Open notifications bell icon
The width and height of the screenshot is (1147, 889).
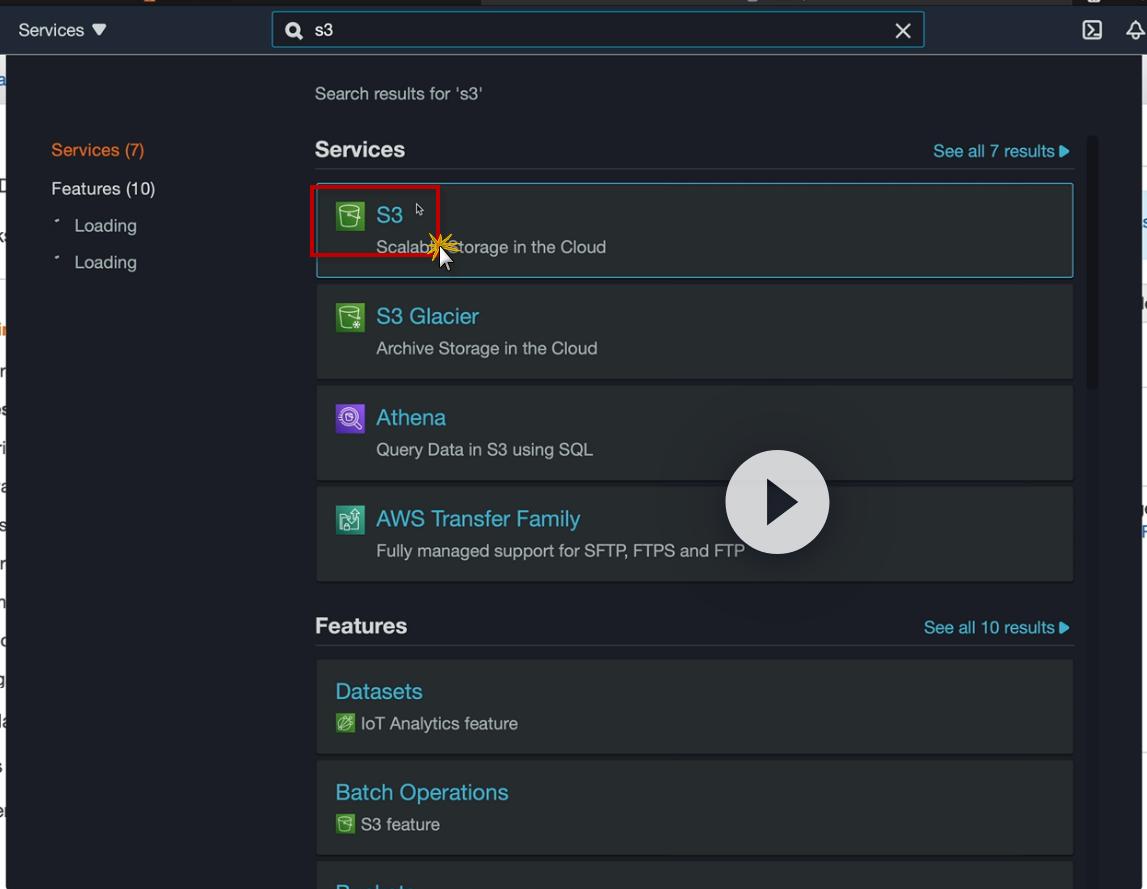tap(1135, 30)
